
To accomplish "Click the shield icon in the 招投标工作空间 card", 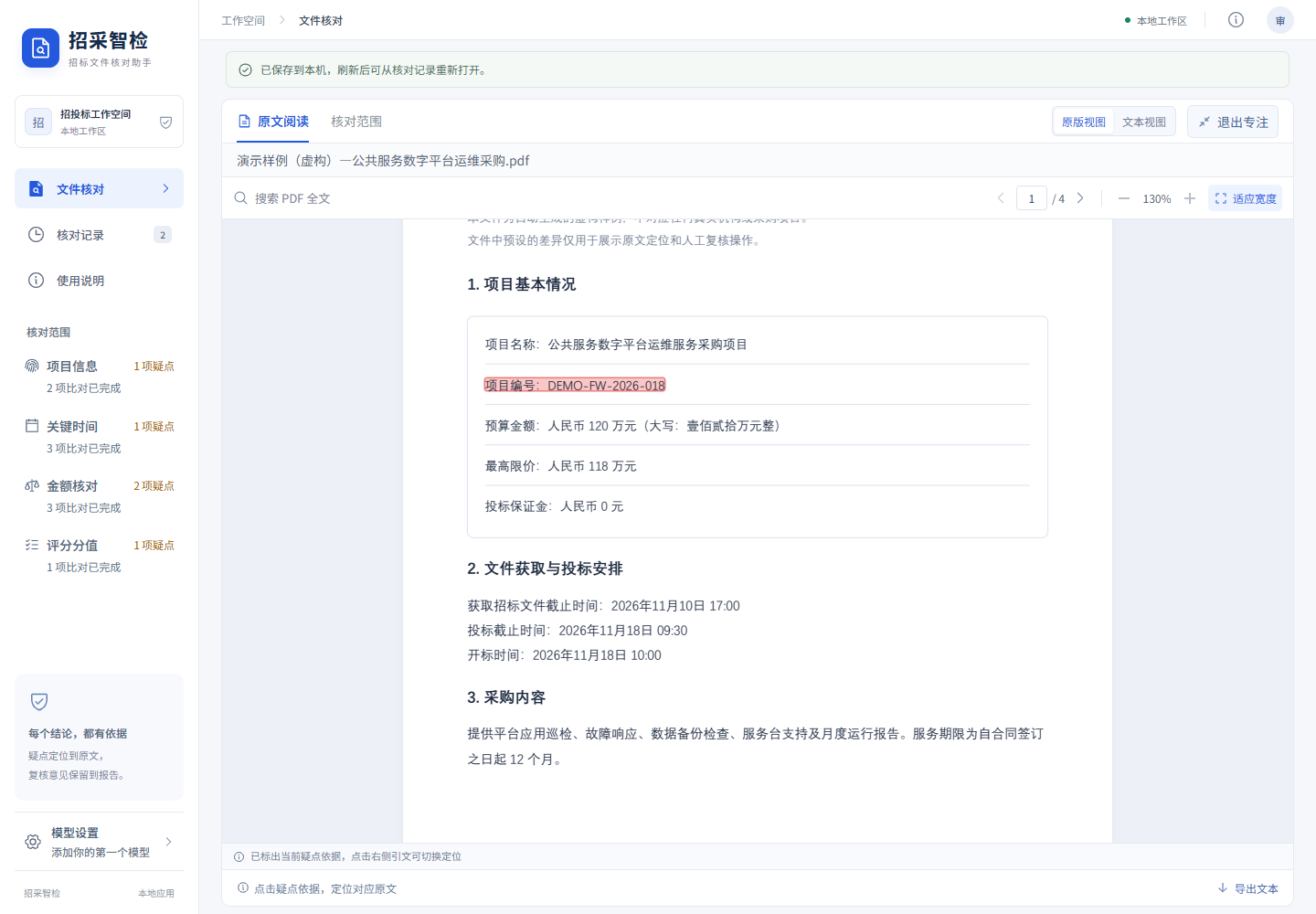I will (x=165, y=122).
